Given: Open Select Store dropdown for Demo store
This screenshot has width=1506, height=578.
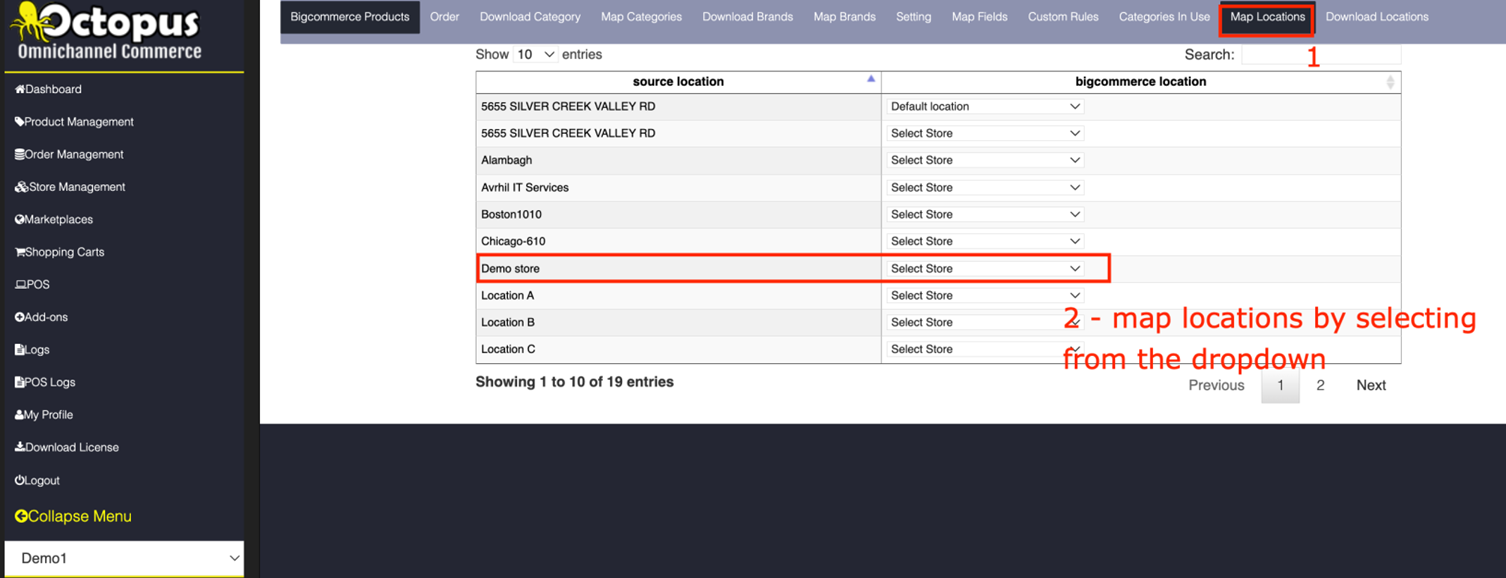Looking at the screenshot, I should (x=985, y=268).
